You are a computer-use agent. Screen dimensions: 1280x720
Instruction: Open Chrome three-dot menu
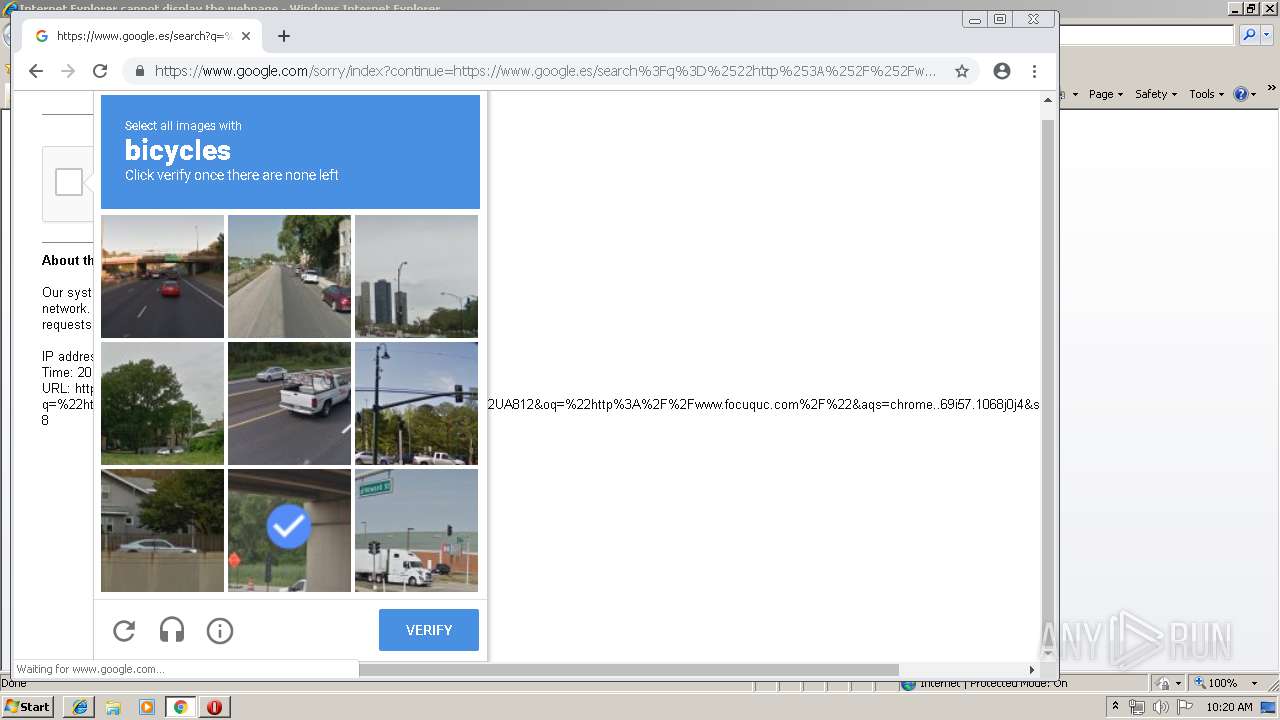tap(1035, 71)
